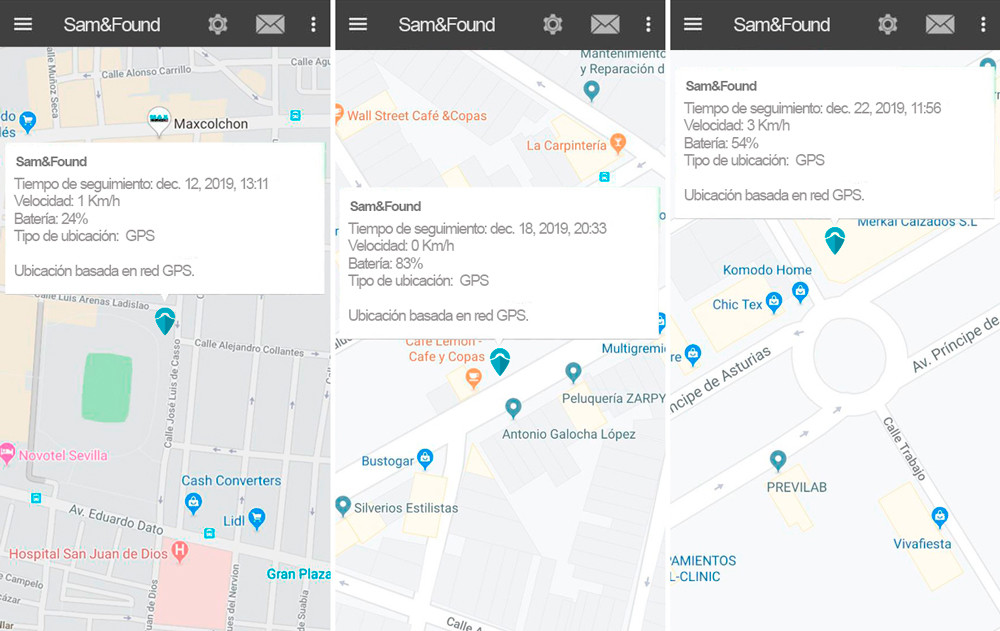This screenshot has height=631, width=1000.
Task: Select La Carpintería bar pin
Action: click(x=617, y=144)
